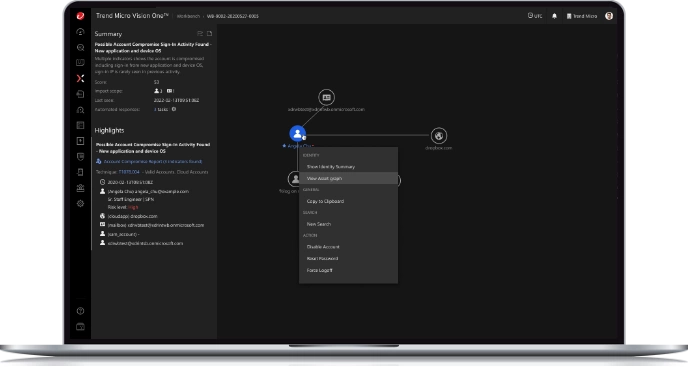
Task: Open the automated response tasks link
Action: pos(161,109)
